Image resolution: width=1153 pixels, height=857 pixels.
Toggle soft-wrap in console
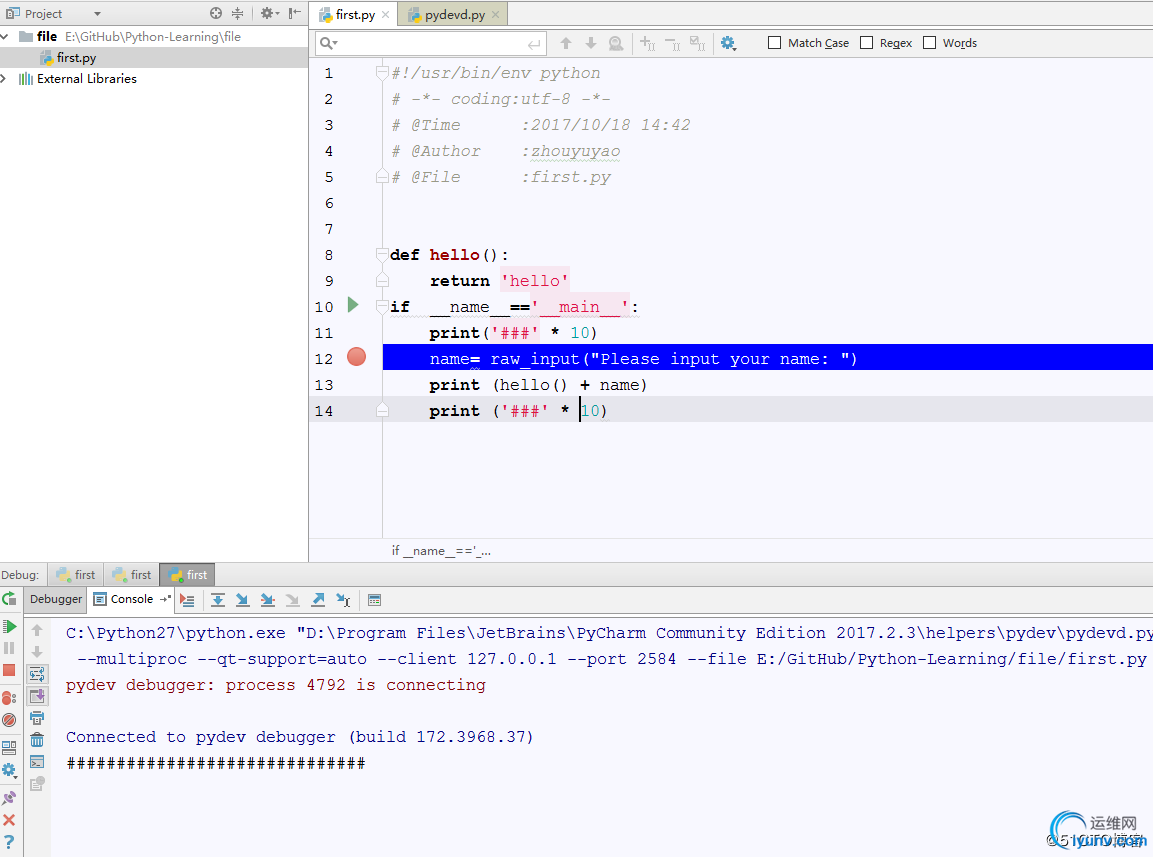[x=37, y=674]
